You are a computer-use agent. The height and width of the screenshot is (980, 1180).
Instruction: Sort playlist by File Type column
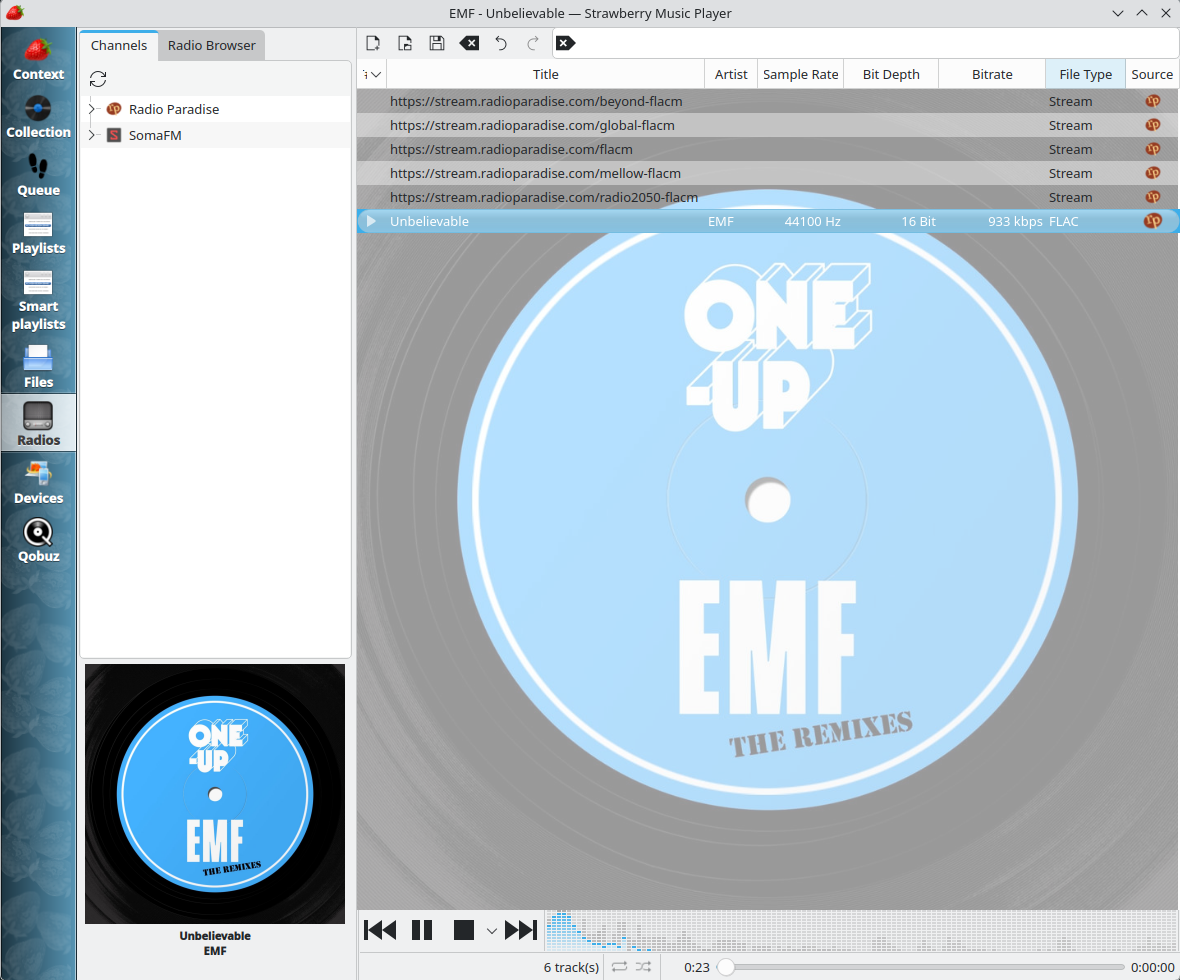click(1085, 75)
